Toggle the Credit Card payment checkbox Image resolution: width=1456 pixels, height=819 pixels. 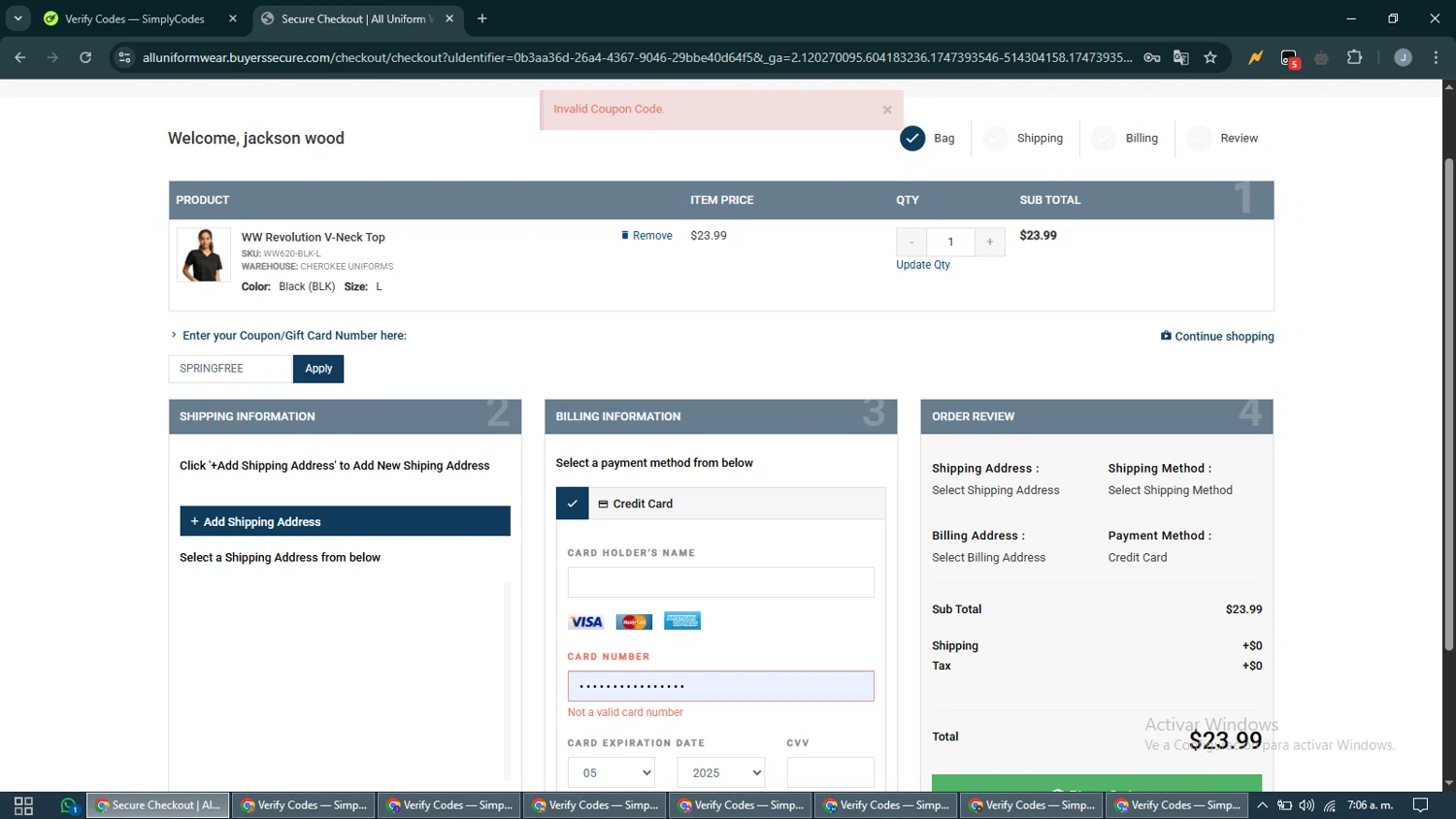click(573, 504)
